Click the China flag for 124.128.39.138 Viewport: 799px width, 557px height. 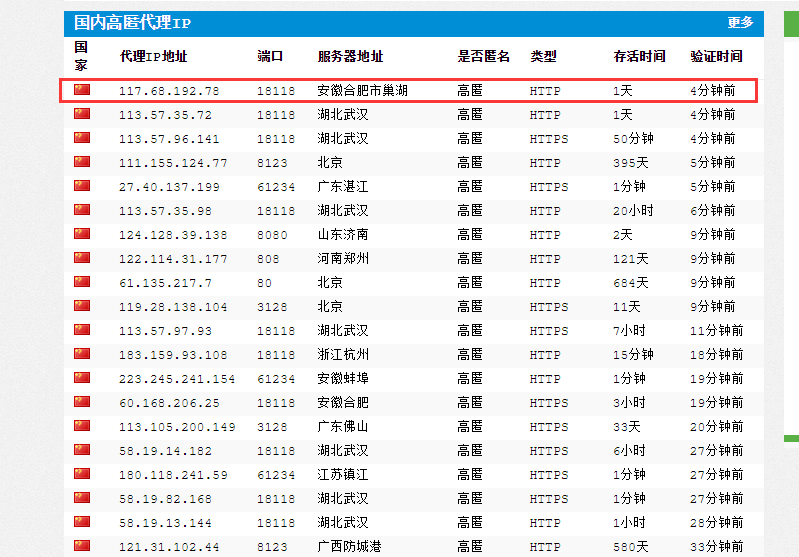click(82, 233)
